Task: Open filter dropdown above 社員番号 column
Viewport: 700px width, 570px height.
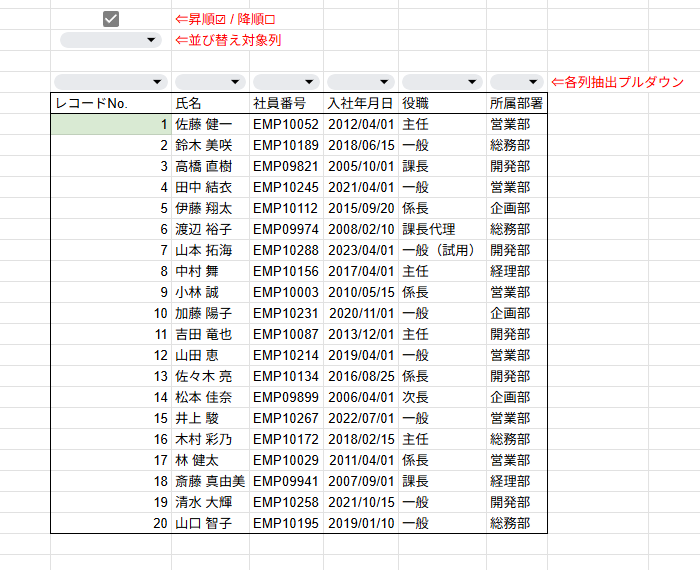Action: click(x=286, y=82)
